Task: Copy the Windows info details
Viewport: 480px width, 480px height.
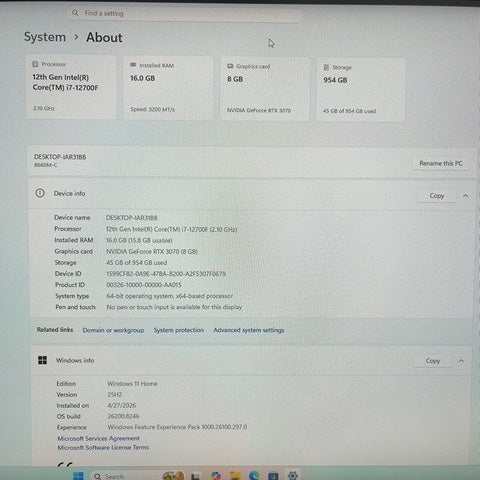Action: (x=433, y=361)
